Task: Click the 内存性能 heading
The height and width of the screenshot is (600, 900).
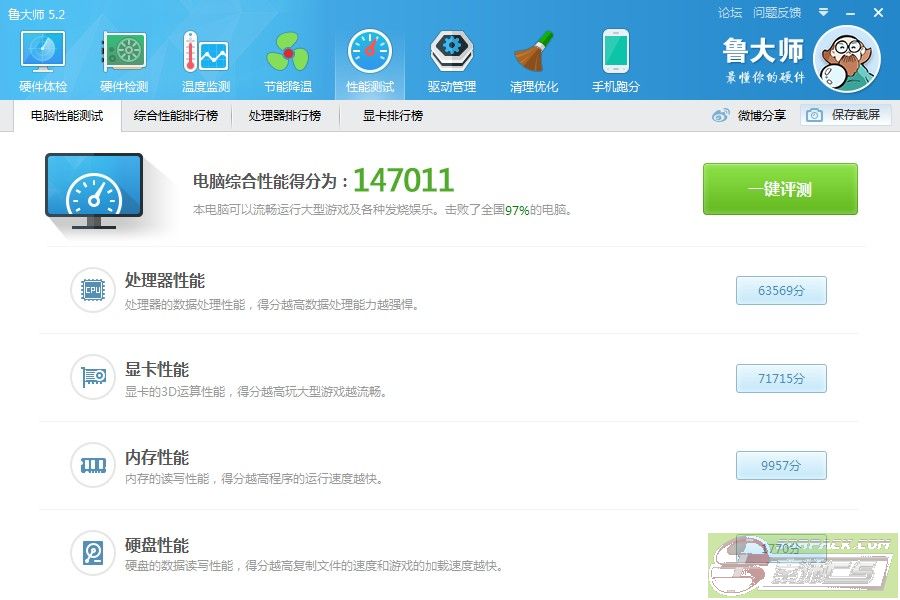Action: point(157,458)
